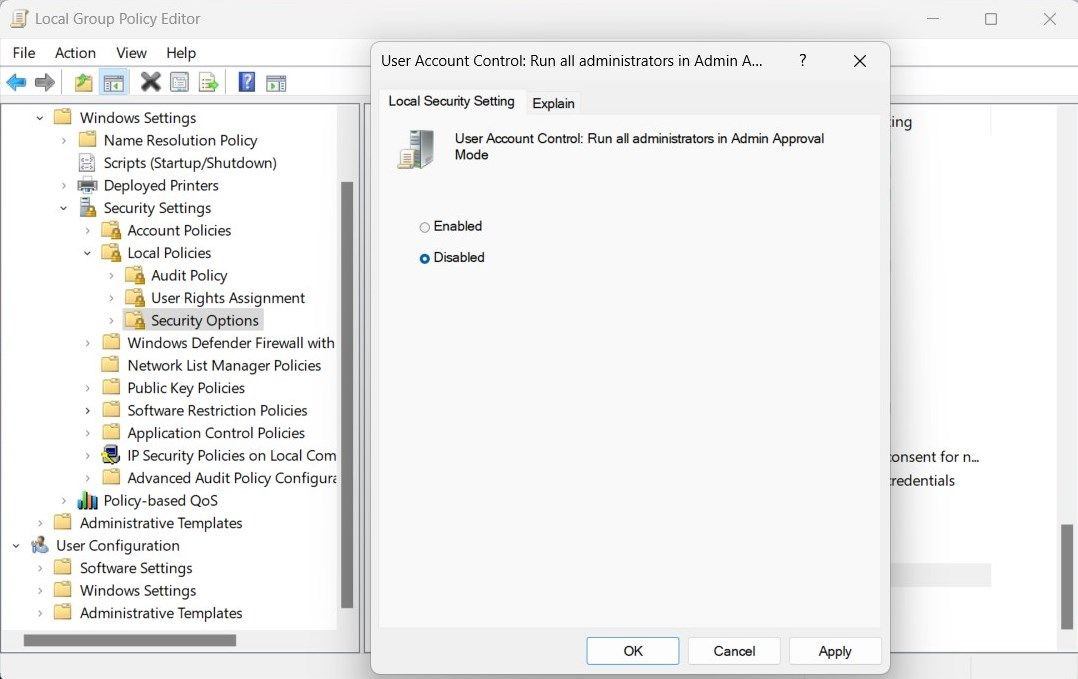Viewport: 1078px width, 679px height.
Task: Open the Action menu
Action: point(75,52)
